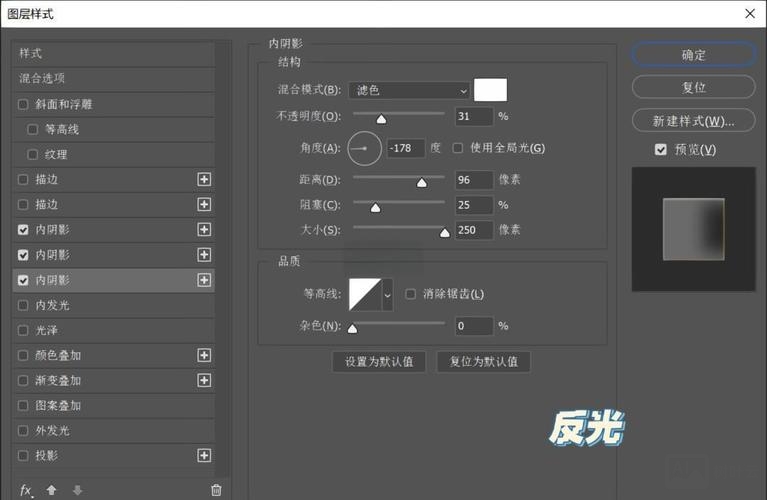The height and width of the screenshot is (500, 767).
Task: Click 阻塞 slider handle
Action: 375,208
